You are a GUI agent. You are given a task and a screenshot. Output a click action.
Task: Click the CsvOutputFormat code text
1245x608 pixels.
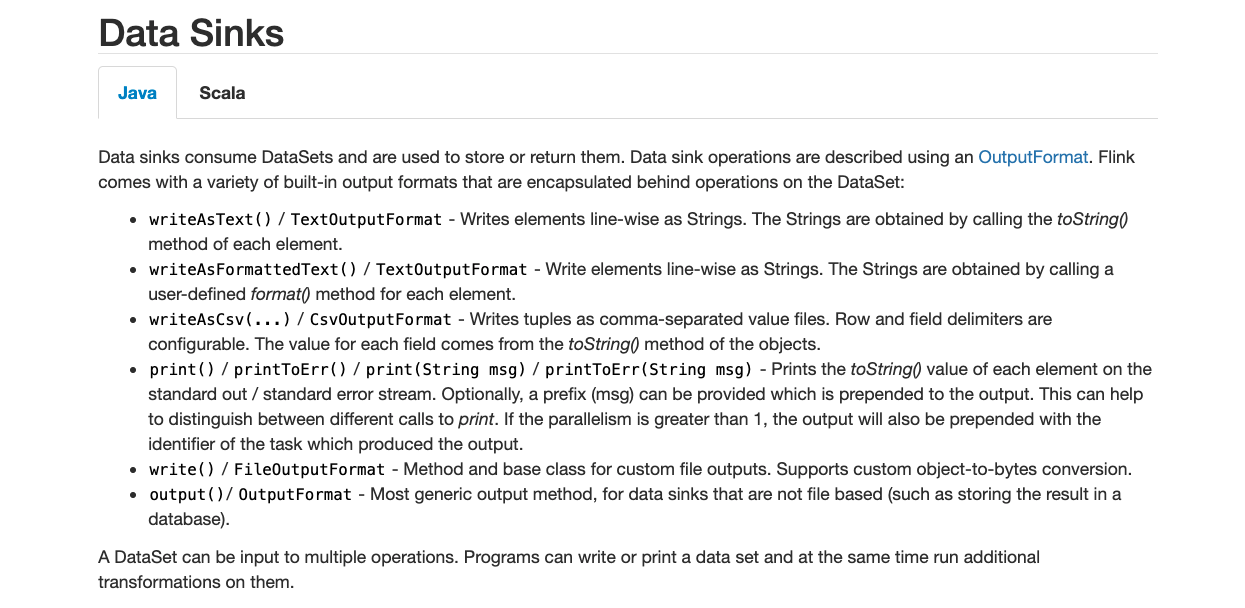tap(380, 319)
